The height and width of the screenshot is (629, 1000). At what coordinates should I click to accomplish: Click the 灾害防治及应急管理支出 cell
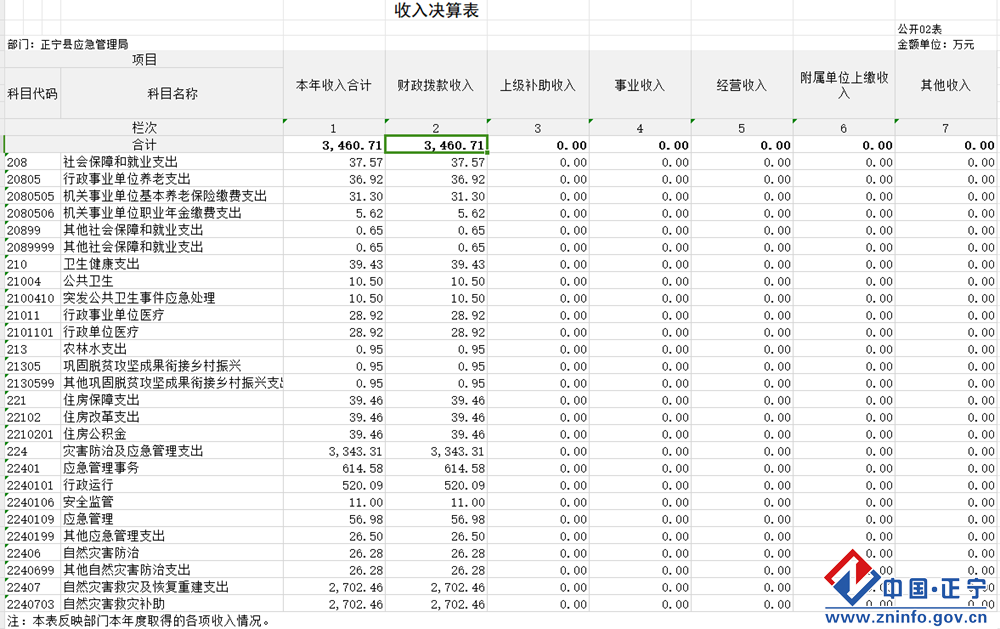click(172, 451)
